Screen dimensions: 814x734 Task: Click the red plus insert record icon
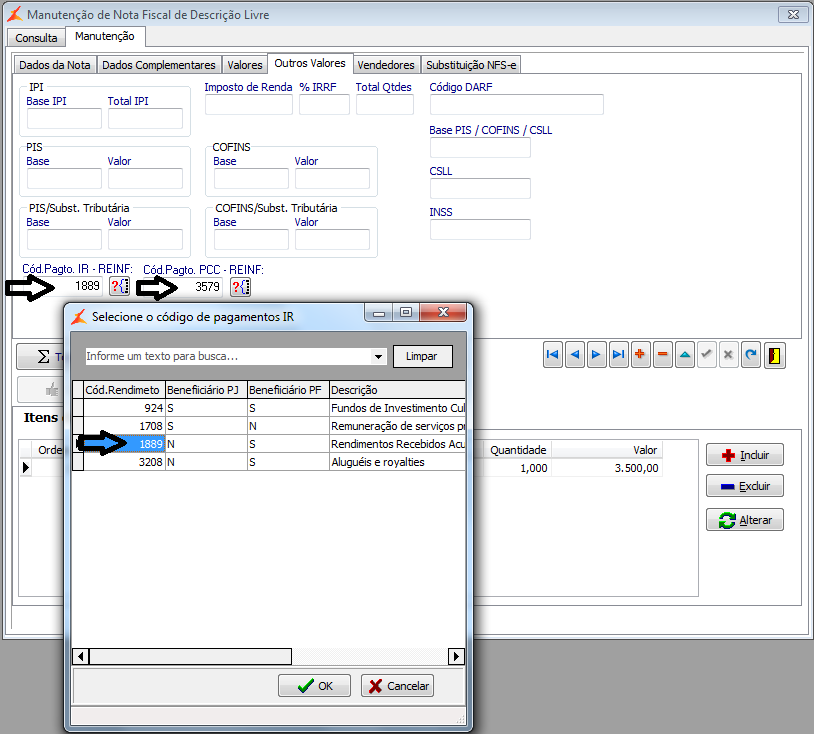(640, 355)
